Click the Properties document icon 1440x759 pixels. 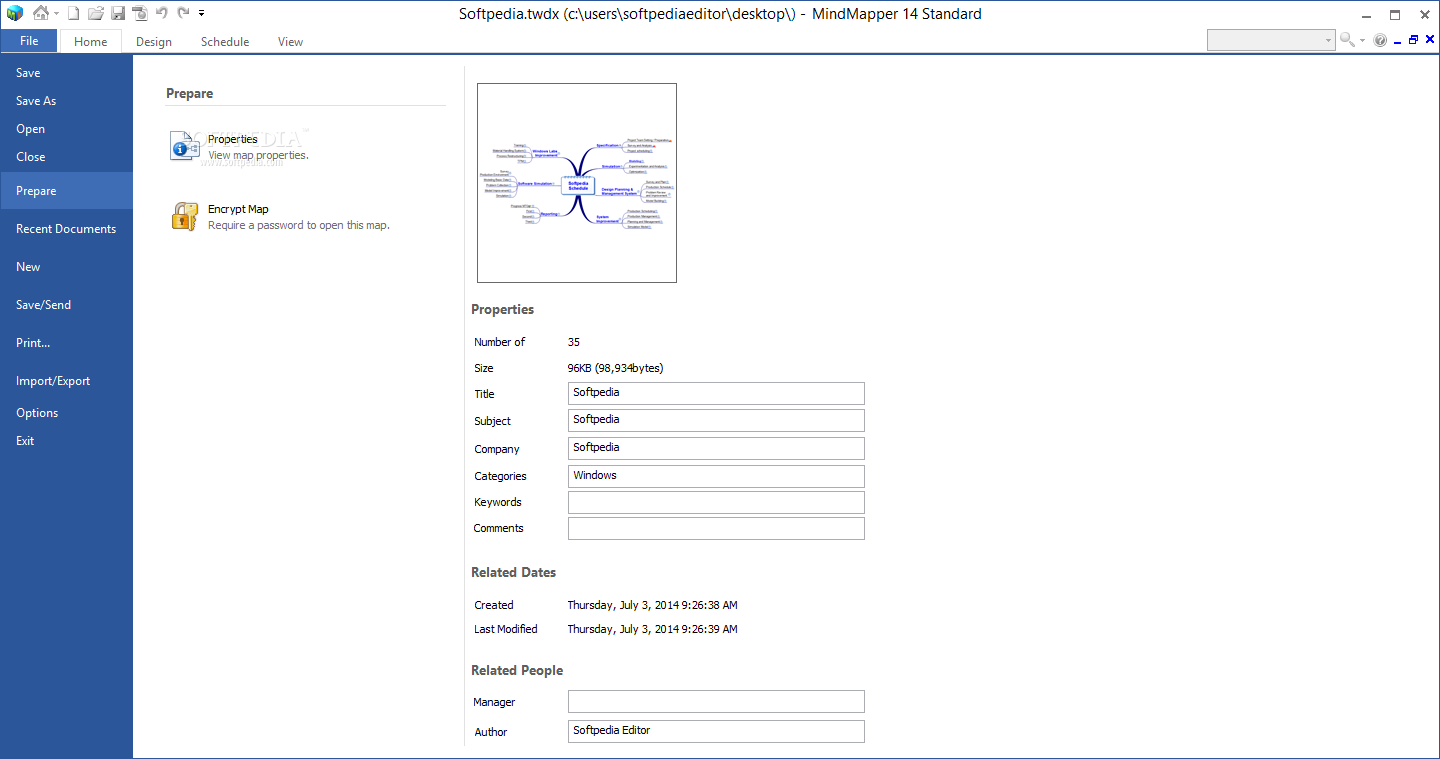point(185,146)
